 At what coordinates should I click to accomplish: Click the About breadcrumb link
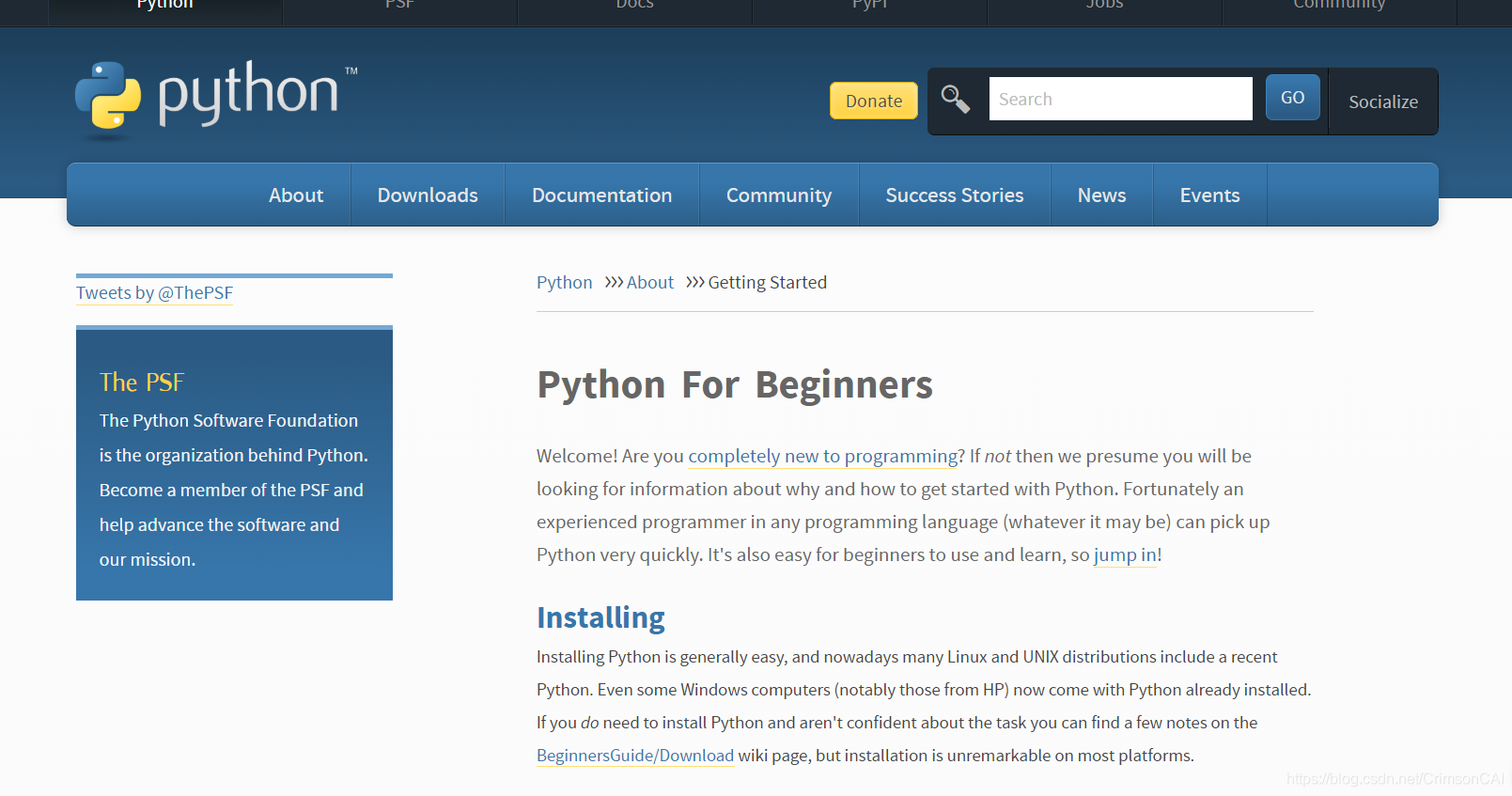pyautogui.click(x=650, y=282)
